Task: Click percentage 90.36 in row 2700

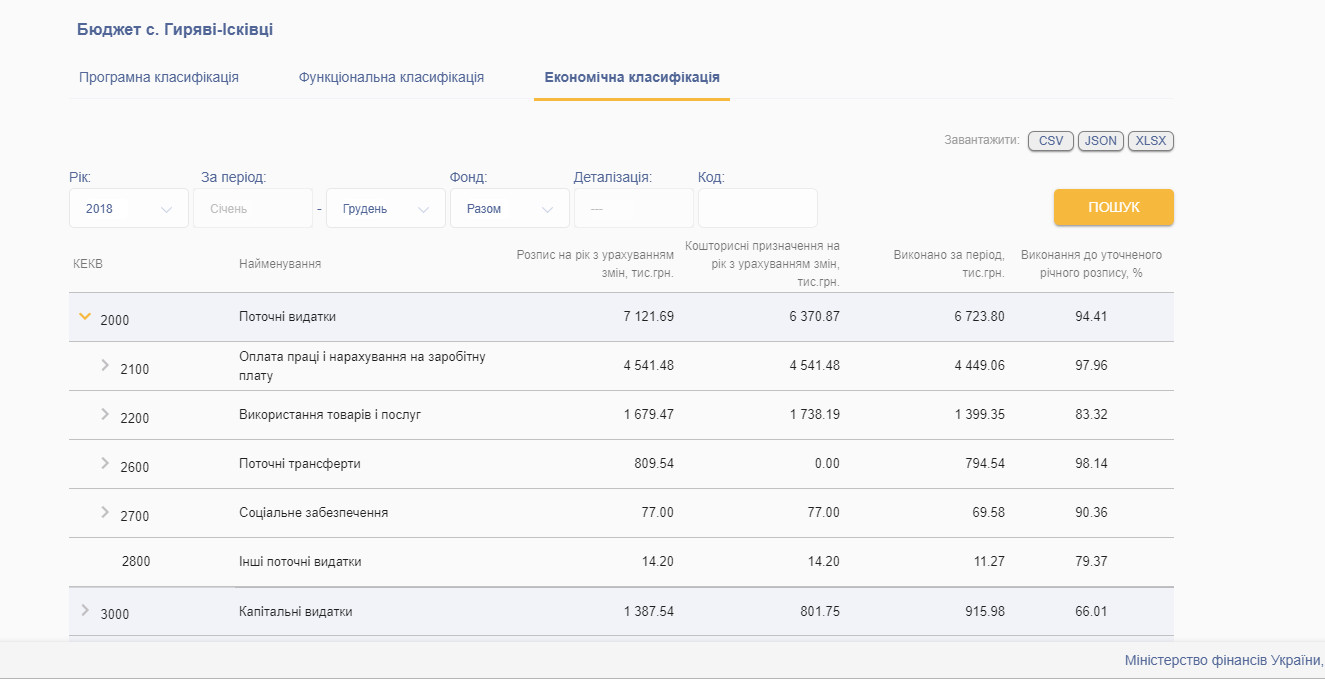Action: click(x=1092, y=513)
